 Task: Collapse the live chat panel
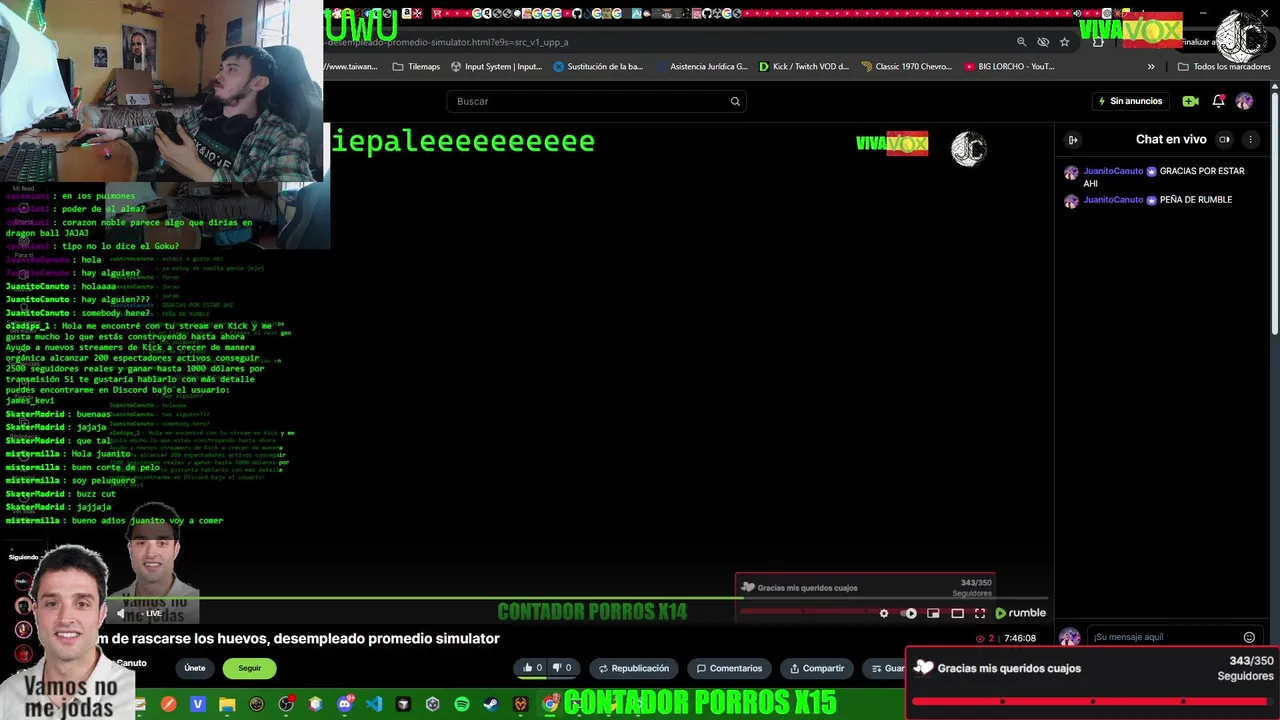pos(1072,140)
